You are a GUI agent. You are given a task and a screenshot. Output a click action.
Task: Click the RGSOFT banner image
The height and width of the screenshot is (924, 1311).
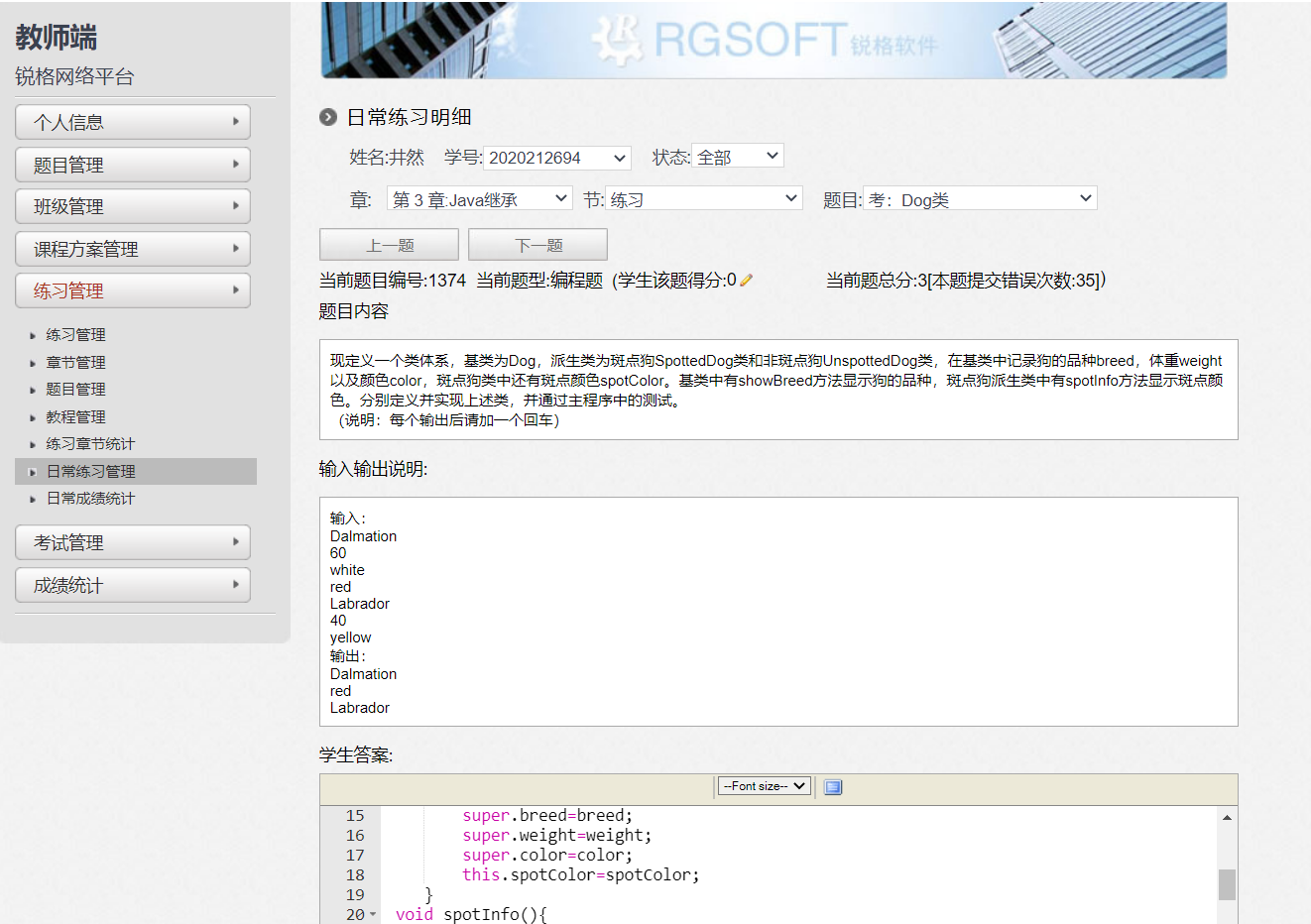click(x=774, y=40)
